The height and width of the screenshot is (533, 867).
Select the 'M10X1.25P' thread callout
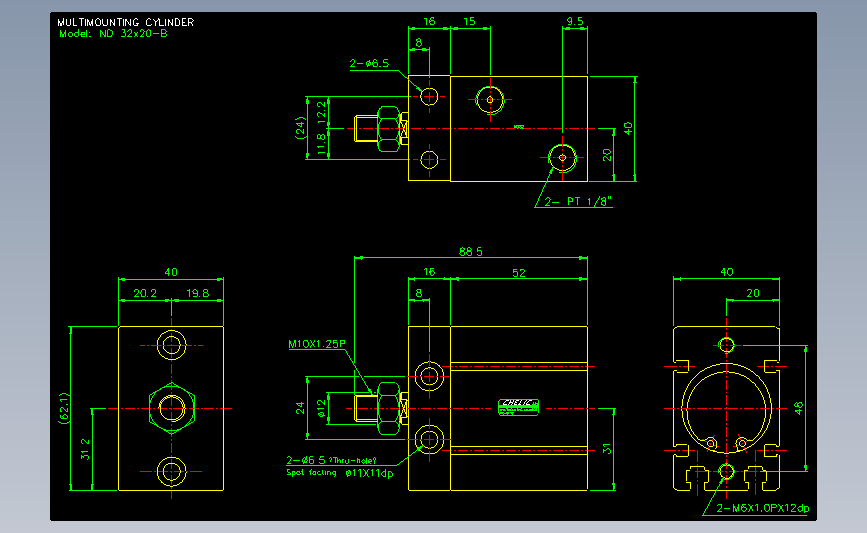pyautogui.click(x=317, y=344)
